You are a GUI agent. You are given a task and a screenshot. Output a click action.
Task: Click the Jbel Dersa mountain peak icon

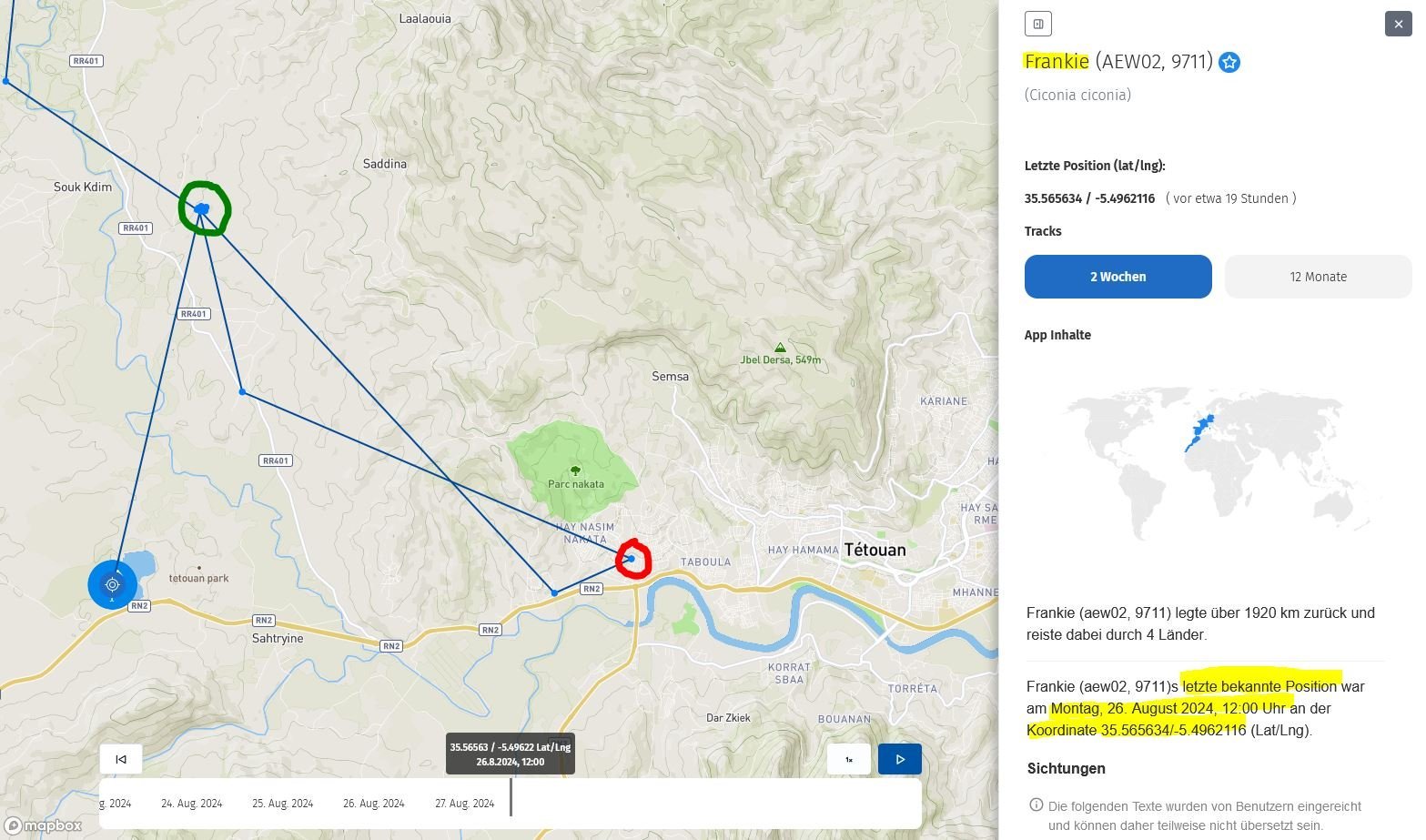(780, 348)
